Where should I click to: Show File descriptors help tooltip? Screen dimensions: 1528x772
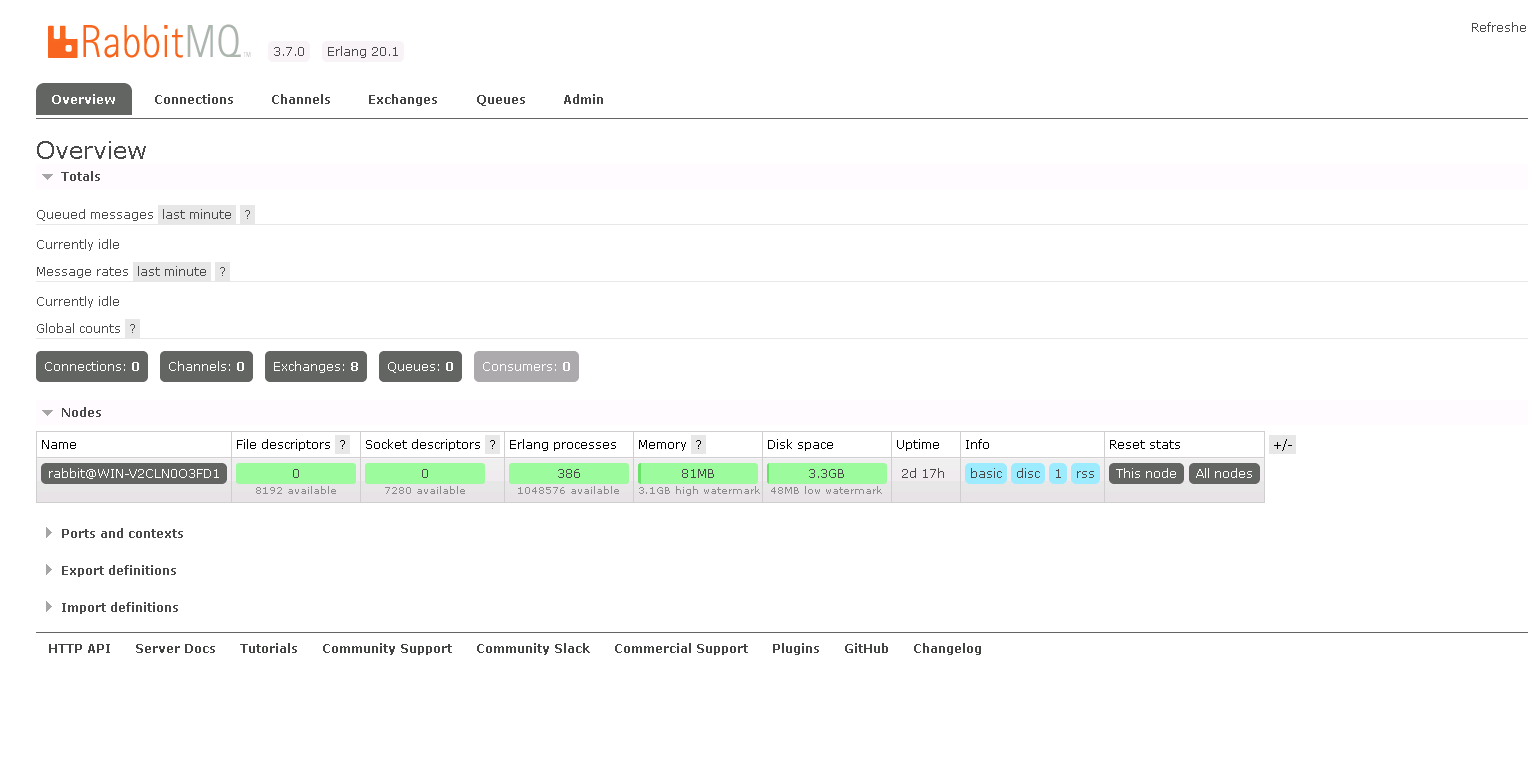342,445
